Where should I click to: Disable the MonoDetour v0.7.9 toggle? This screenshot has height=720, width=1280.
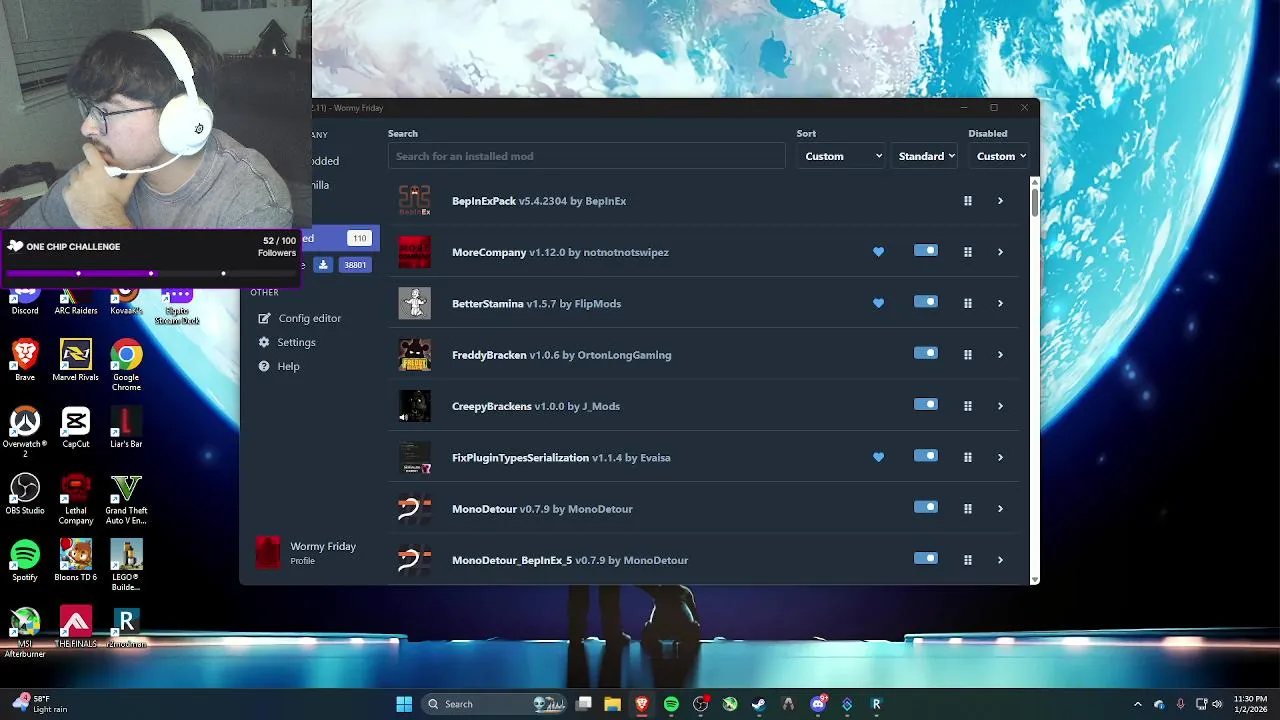pos(926,507)
